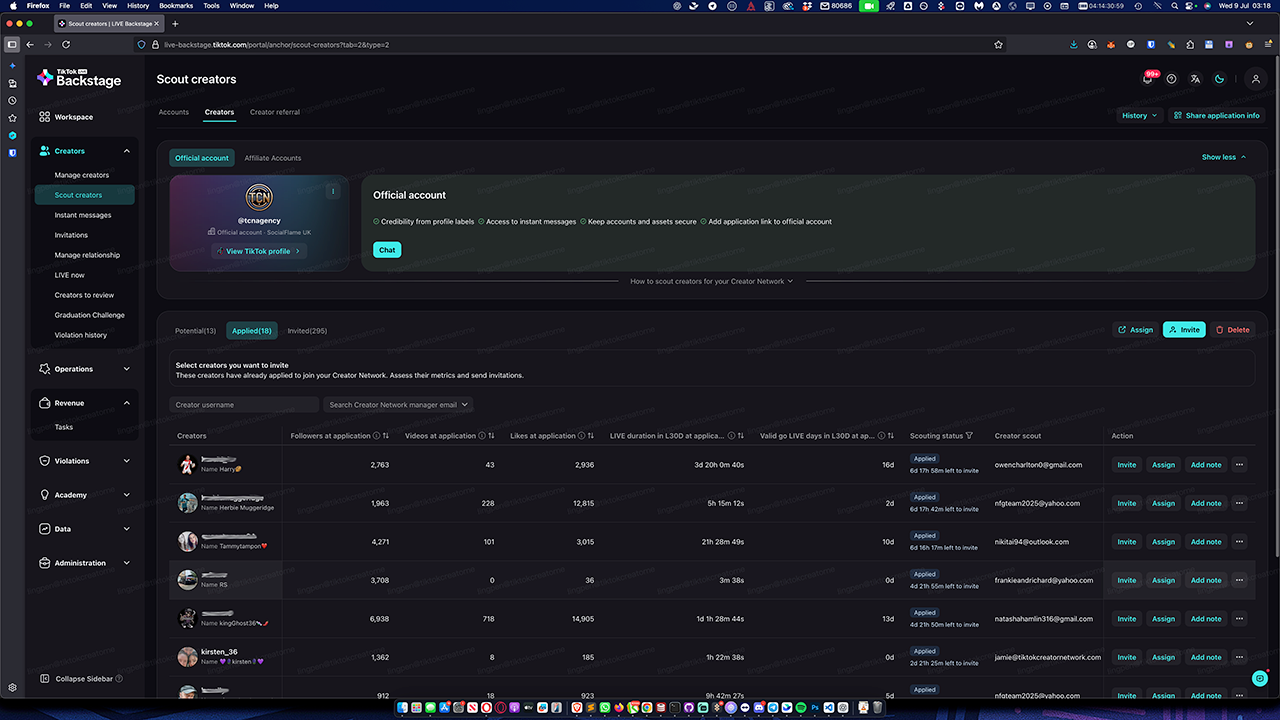Click the Creator username search field
Image resolution: width=1280 pixels, height=720 pixels.
point(243,405)
